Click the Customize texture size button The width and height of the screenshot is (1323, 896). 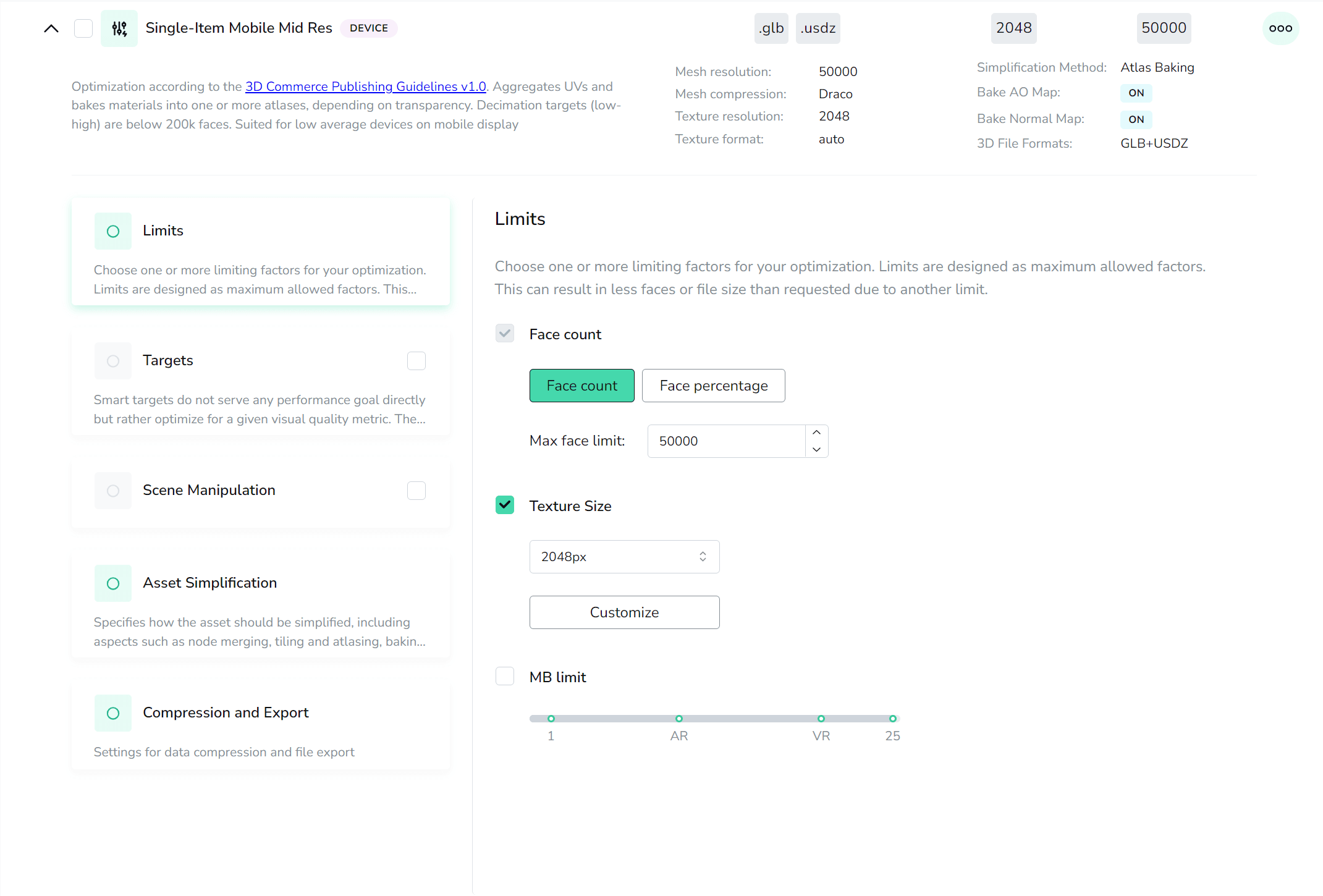624,612
